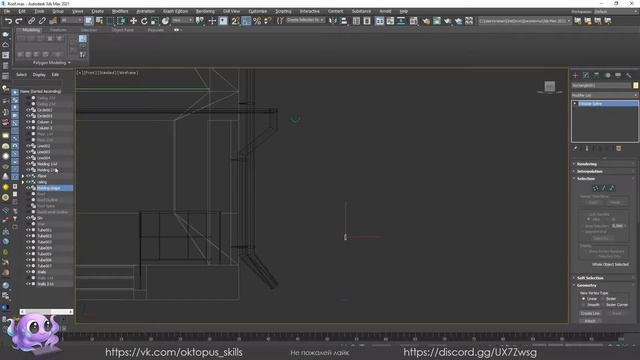Activate the Select and Move tool
Viewport: 640px width, 360px height.
tap(133, 21)
